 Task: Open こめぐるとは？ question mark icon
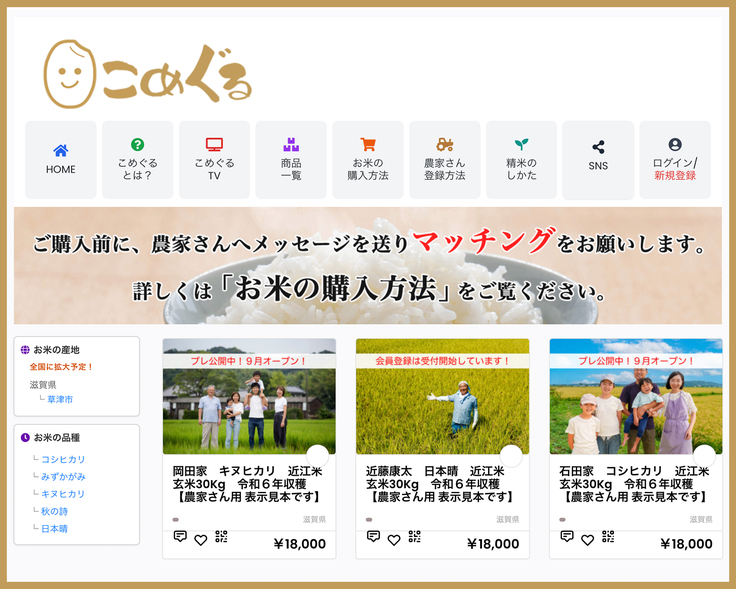(137, 145)
